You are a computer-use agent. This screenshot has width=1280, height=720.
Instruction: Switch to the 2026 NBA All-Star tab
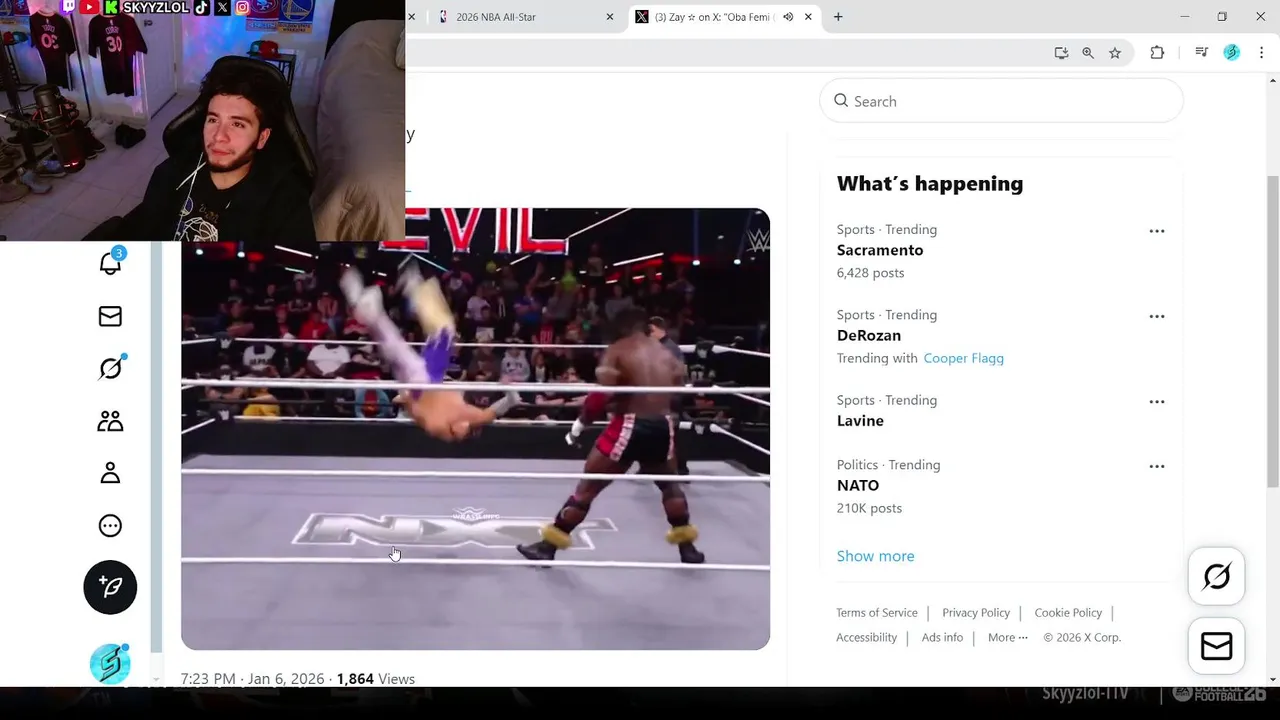[526, 17]
